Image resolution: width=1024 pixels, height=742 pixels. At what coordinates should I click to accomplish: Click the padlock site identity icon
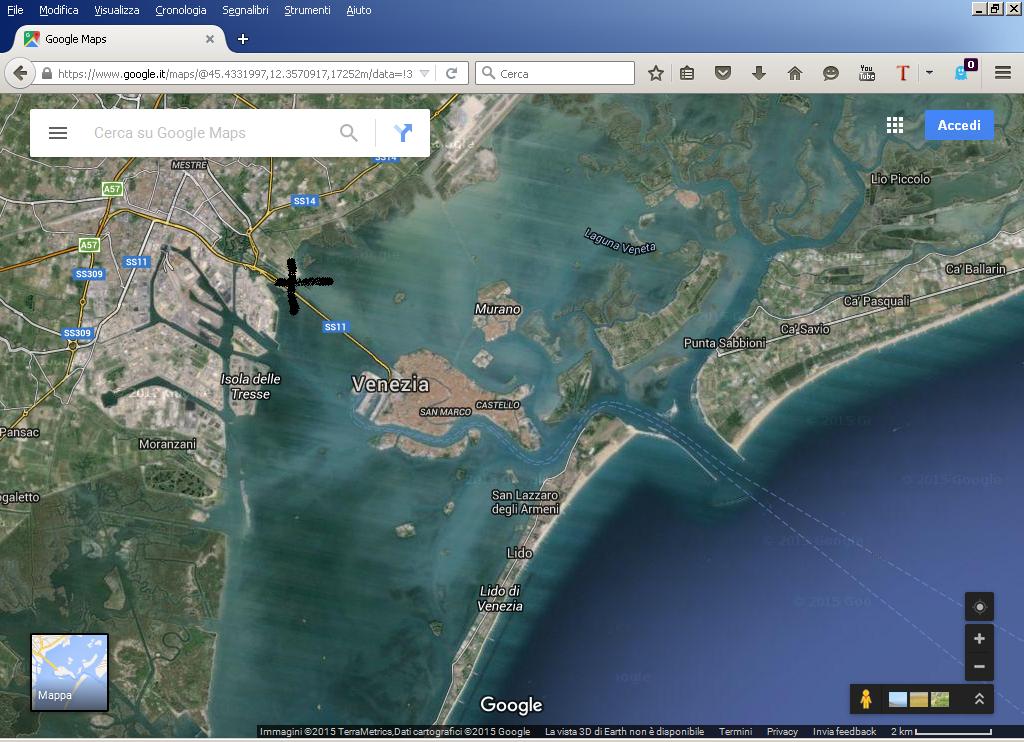[47, 73]
